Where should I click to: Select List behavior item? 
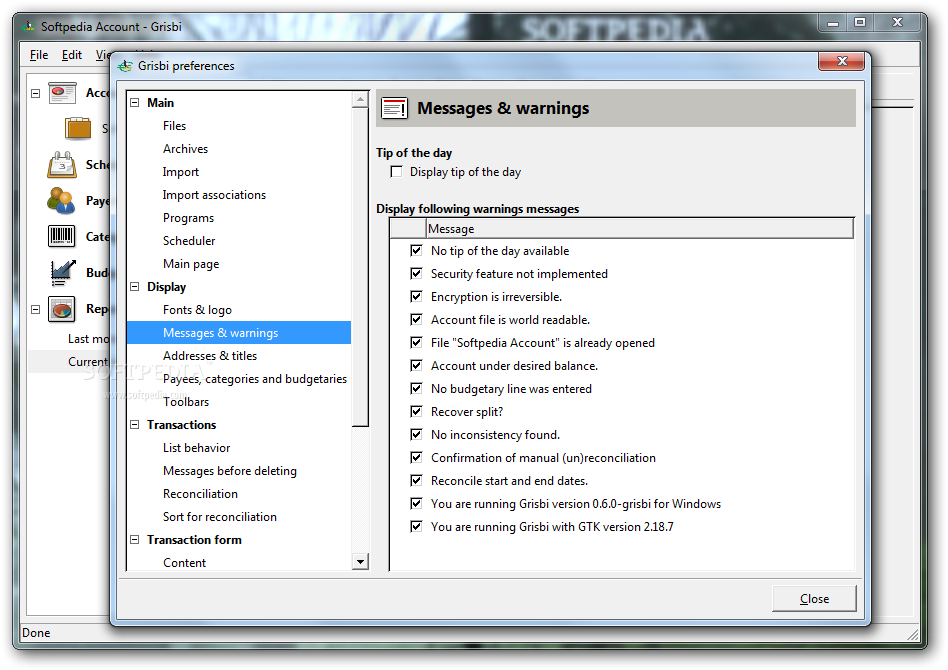[196, 447]
